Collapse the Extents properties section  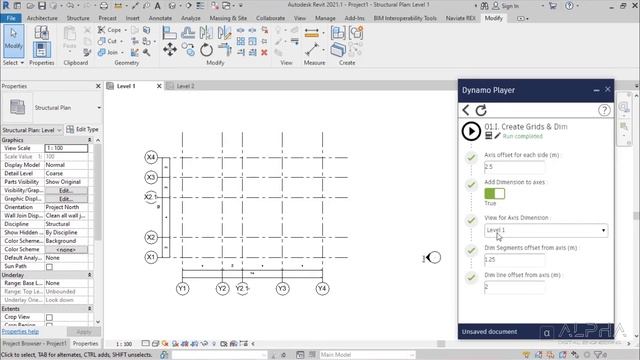coord(89,309)
